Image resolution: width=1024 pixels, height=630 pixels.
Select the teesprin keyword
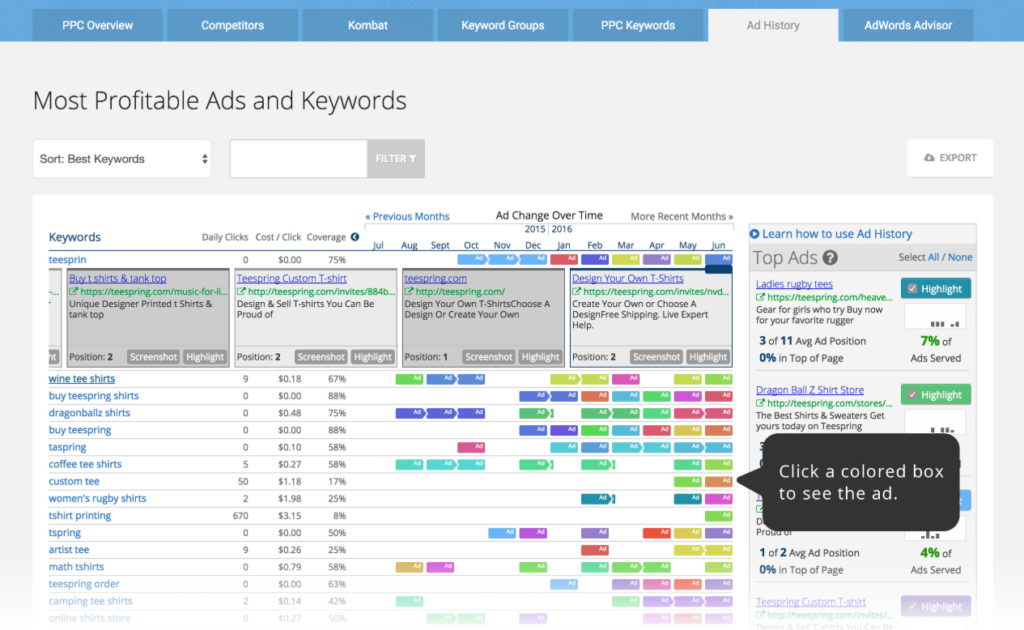click(x=67, y=260)
